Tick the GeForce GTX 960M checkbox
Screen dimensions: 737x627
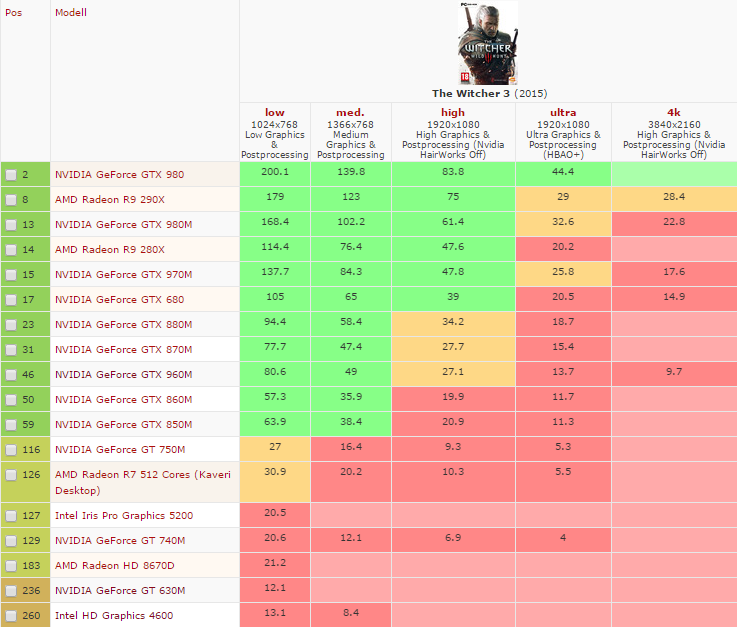(x=11, y=375)
